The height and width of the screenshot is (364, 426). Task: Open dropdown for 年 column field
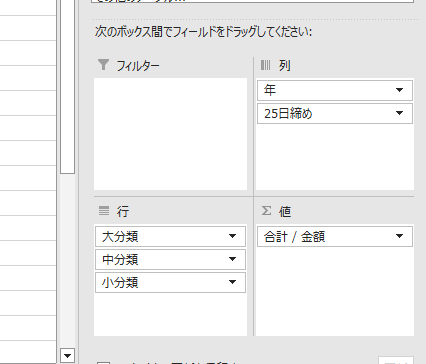coord(399,90)
